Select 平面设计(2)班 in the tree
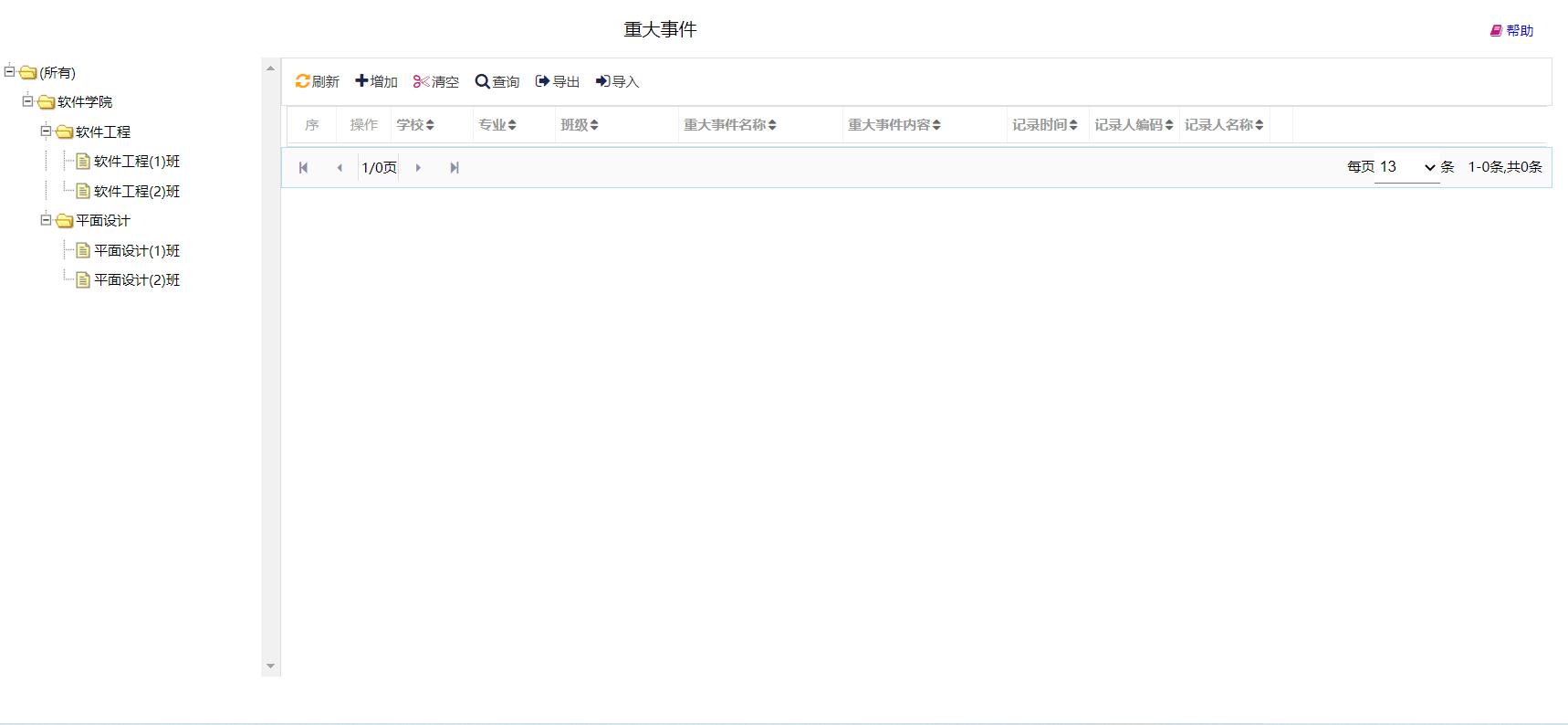 pos(137,280)
